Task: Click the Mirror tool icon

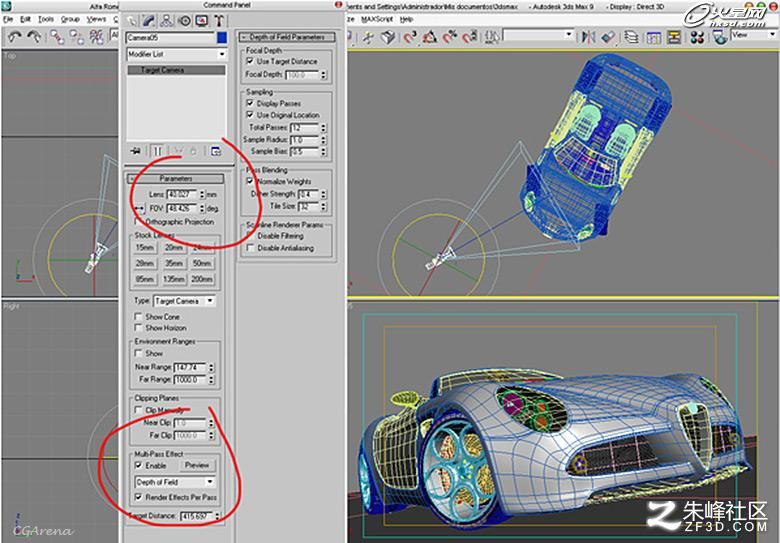Action: (x=588, y=37)
